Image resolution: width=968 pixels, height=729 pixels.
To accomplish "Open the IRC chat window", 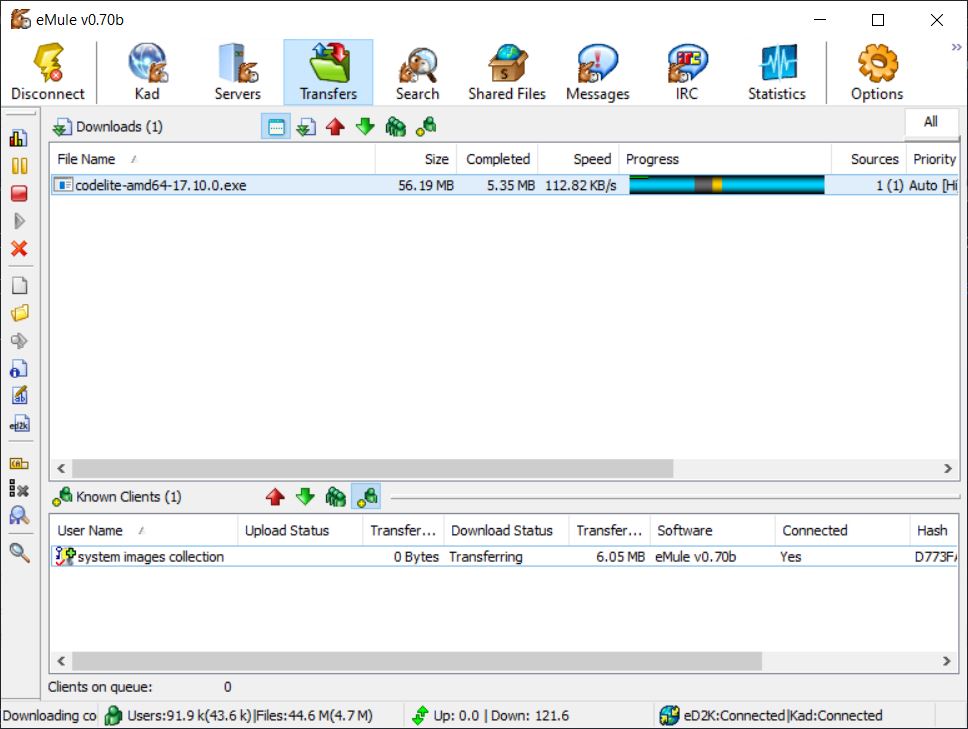I will tap(686, 73).
